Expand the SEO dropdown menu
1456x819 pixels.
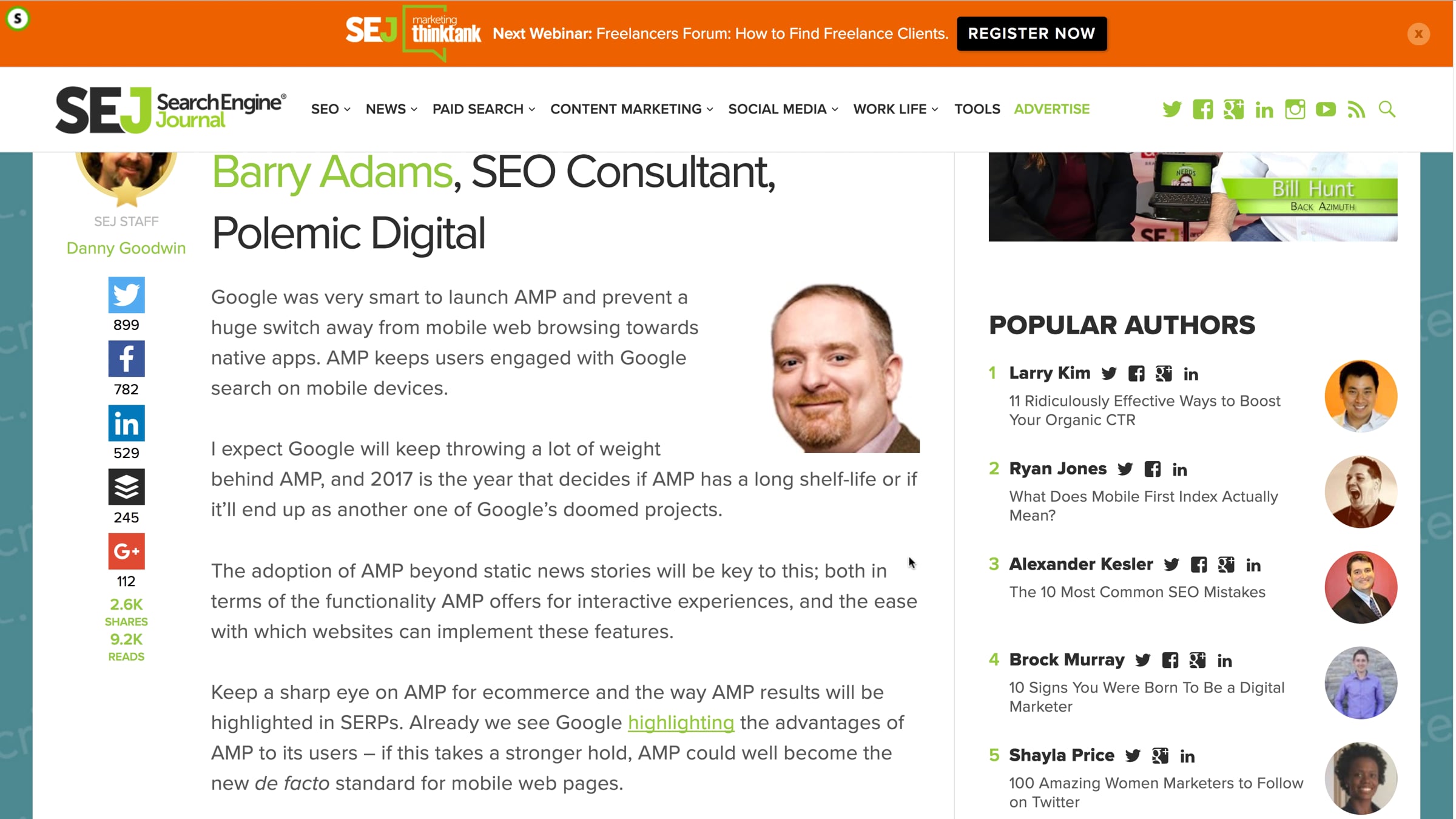click(x=331, y=109)
